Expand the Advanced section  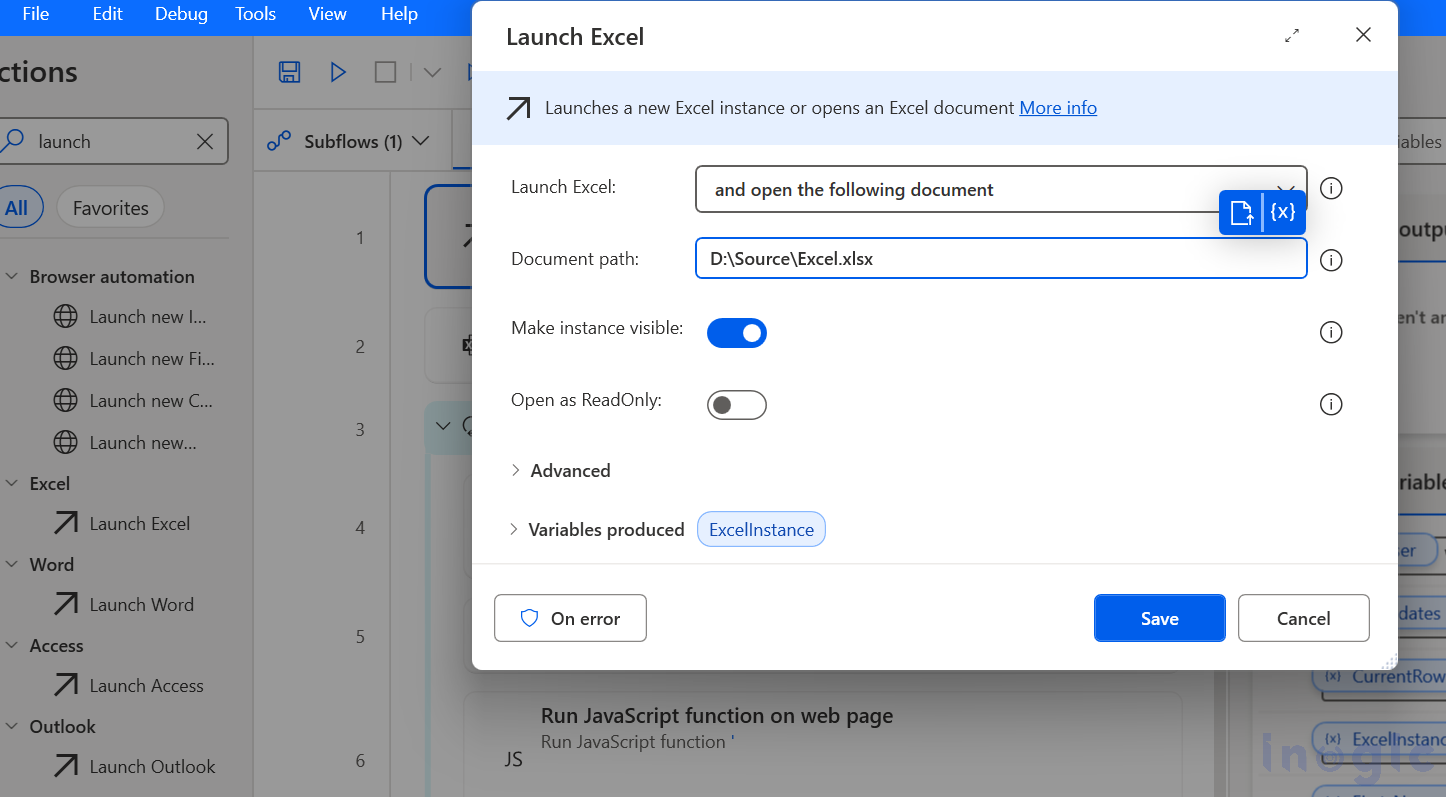tap(561, 470)
